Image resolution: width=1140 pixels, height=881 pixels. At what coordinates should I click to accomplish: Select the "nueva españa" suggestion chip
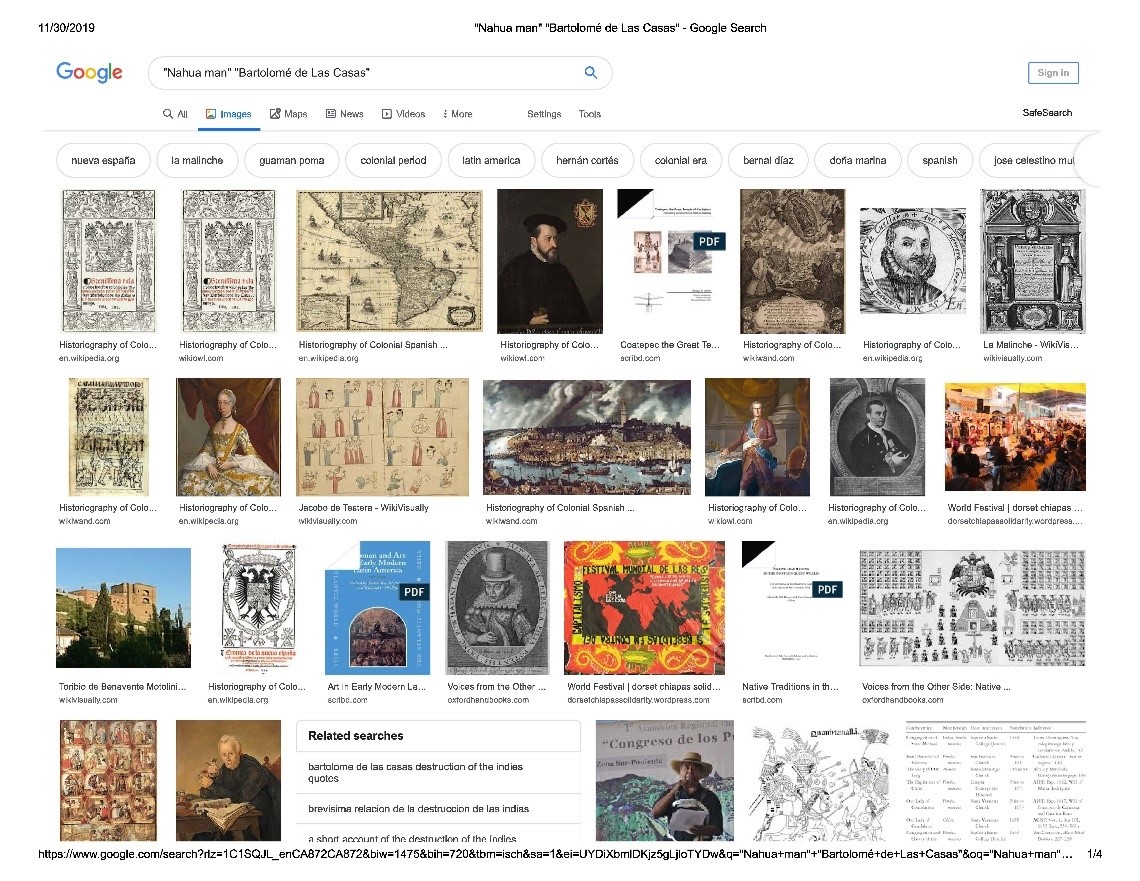103,161
